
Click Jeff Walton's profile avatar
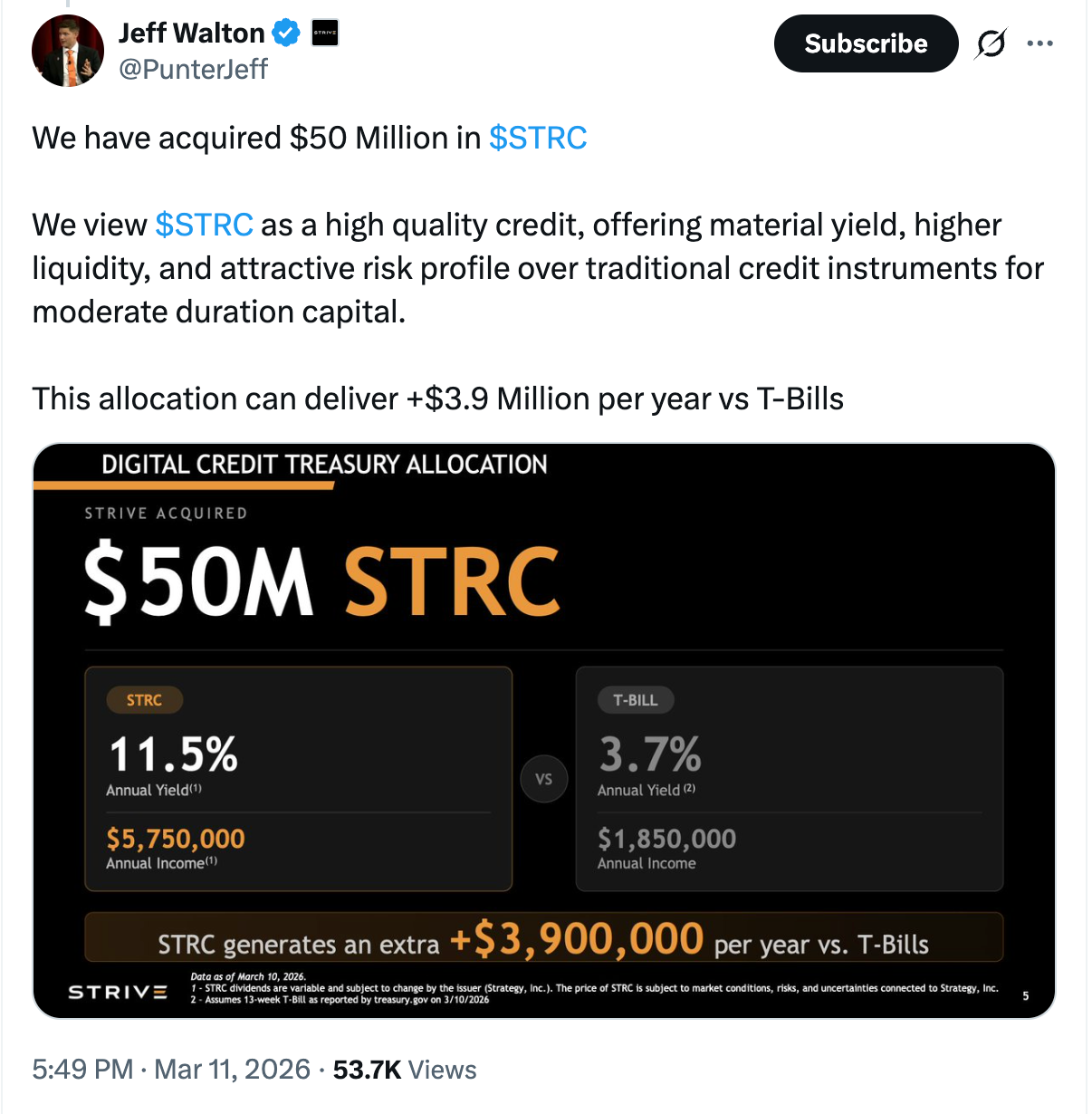coord(68,50)
